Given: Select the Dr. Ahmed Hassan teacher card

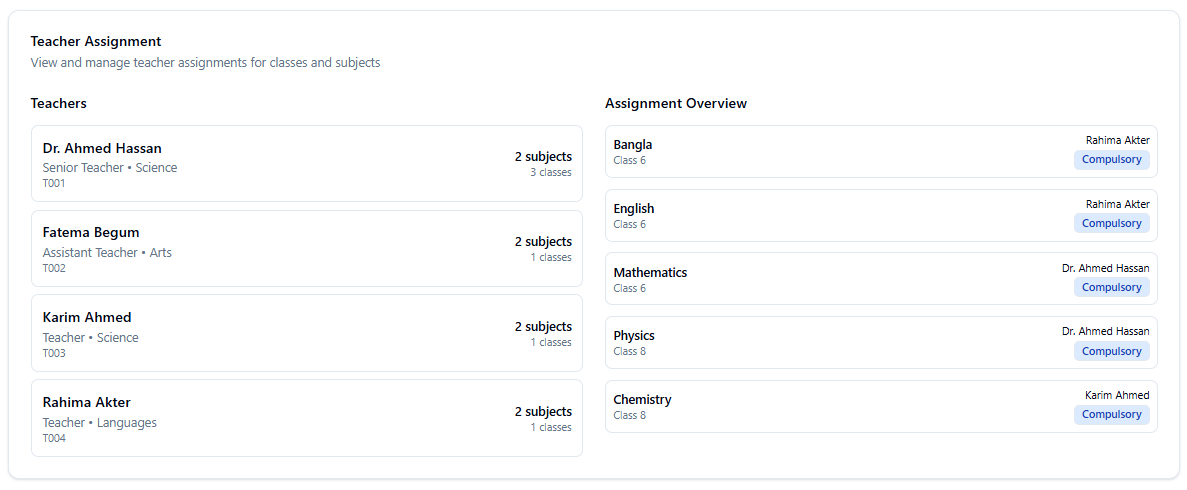Looking at the screenshot, I should [306, 164].
